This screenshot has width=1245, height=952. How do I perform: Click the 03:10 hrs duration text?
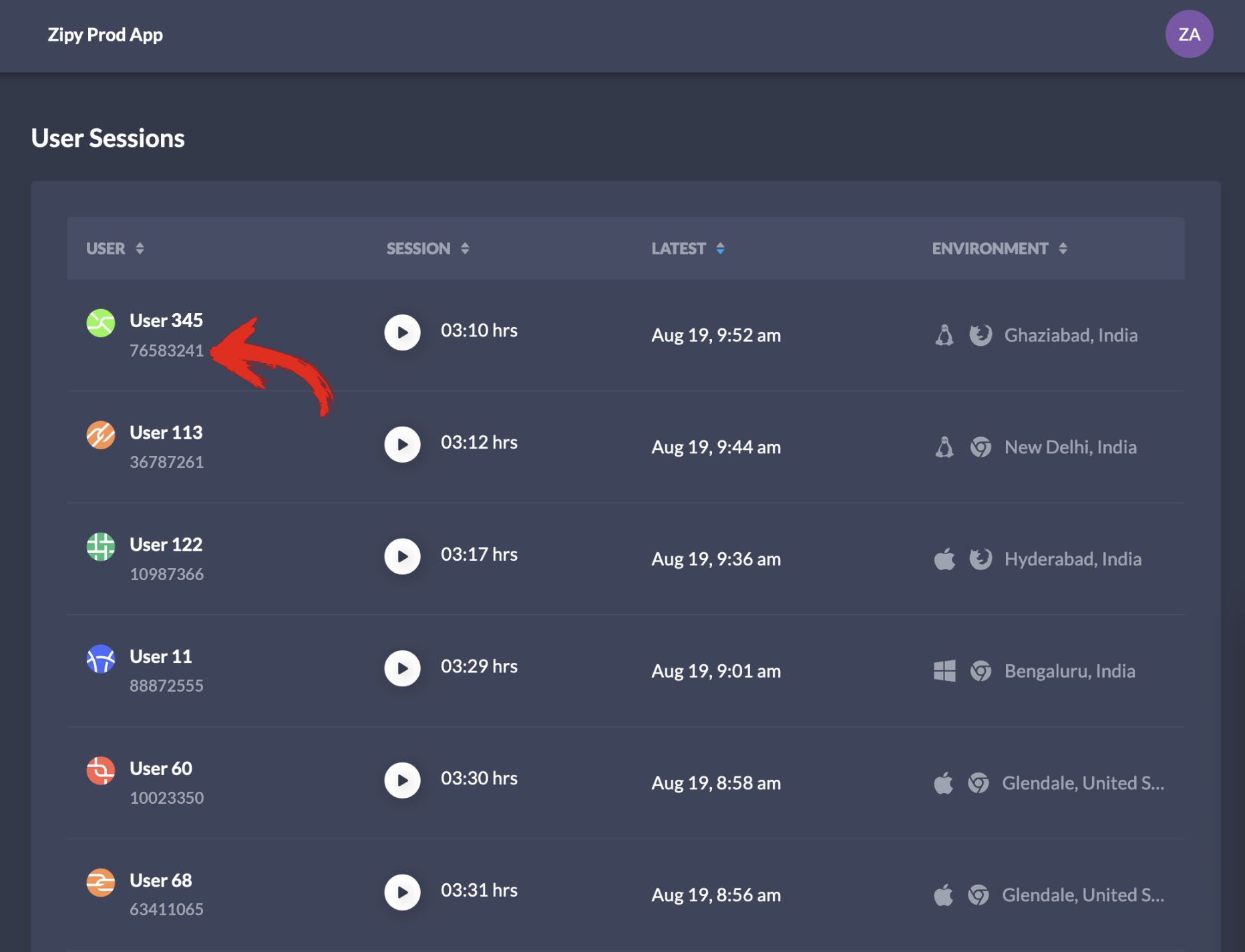[479, 330]
